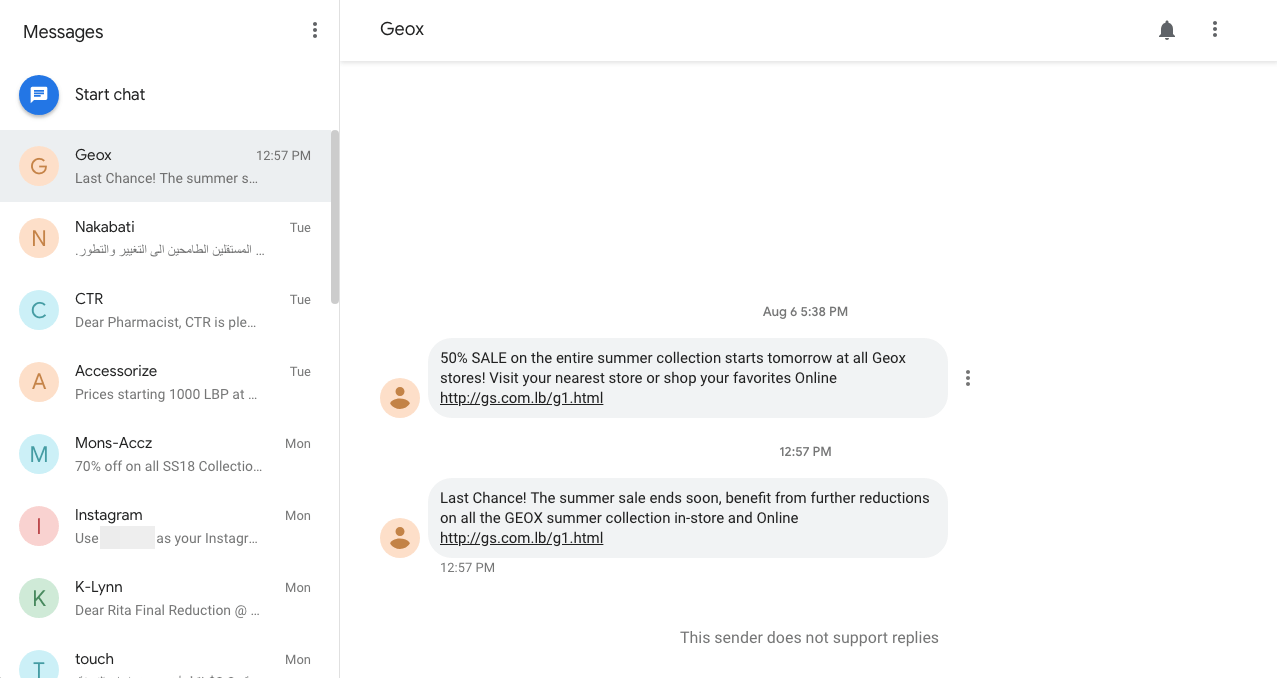Click the conversation list scrollbar
Image resolution: width=1277 pixels, height=678 pixels.
pos(335,216)
